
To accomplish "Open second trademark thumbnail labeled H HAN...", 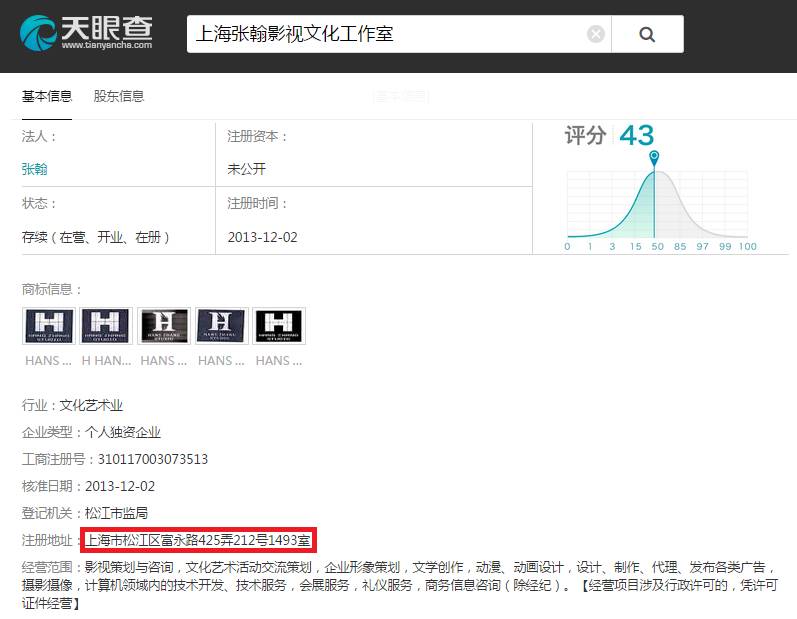I will coord(106,326).
